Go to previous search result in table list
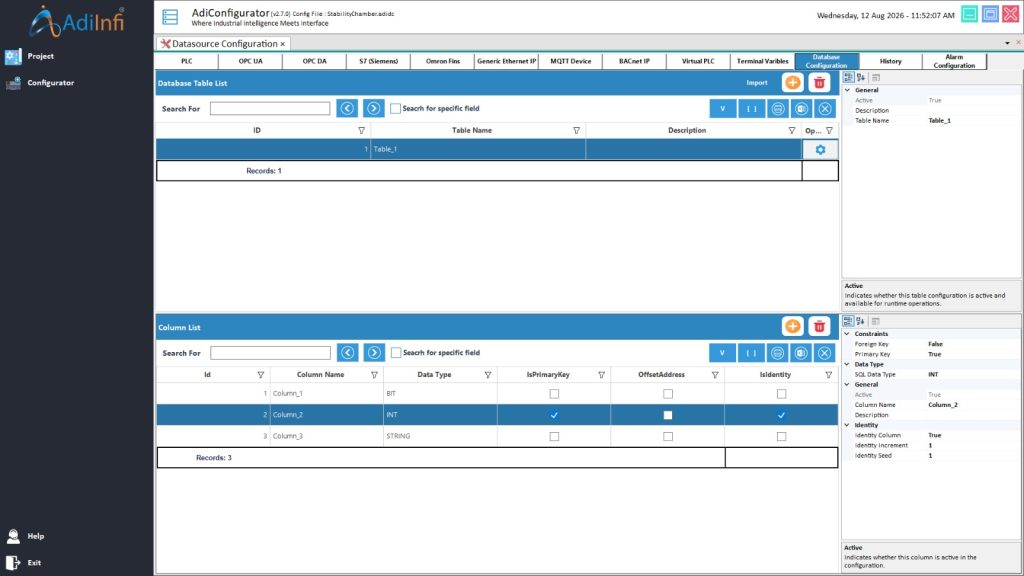 347,108
